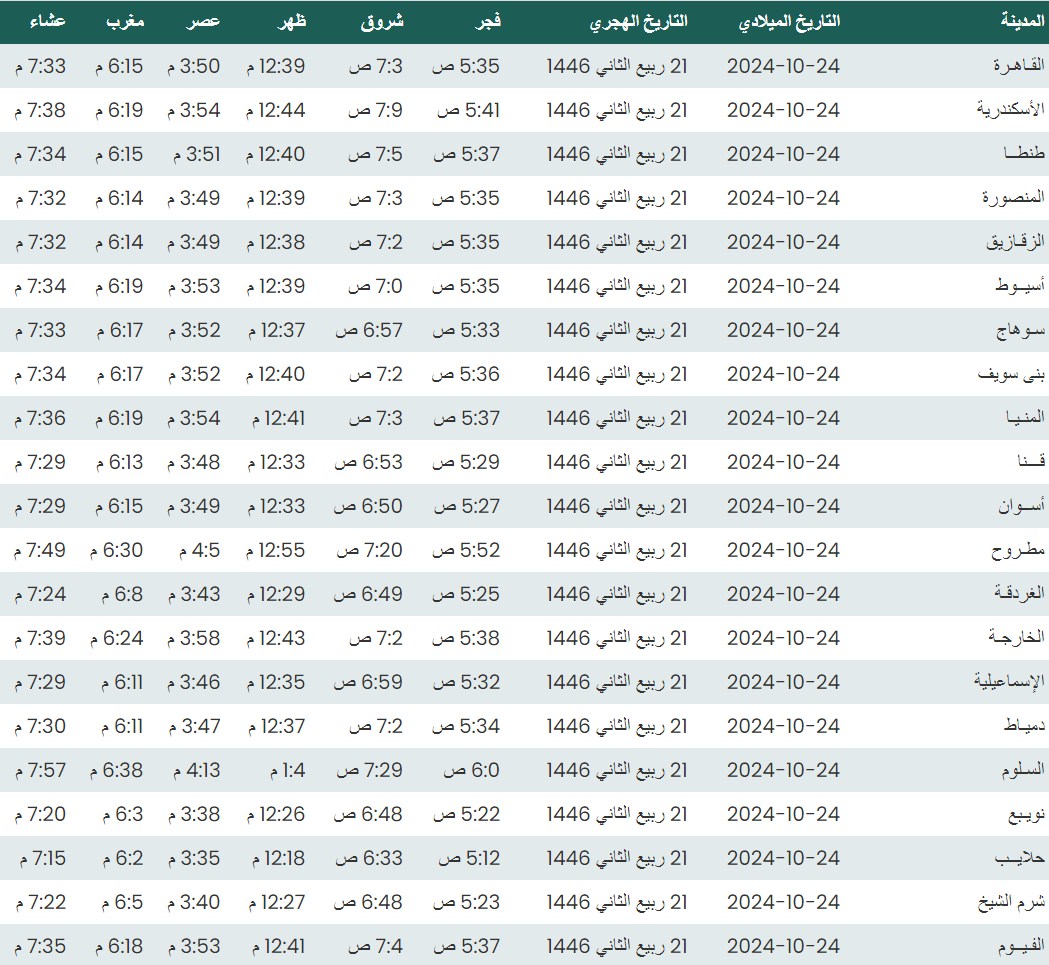Image resolution: width=1049 pixels, height=965 pixels.
Task: Click the الأسكندرية city name
Action: pos(1010,110)
